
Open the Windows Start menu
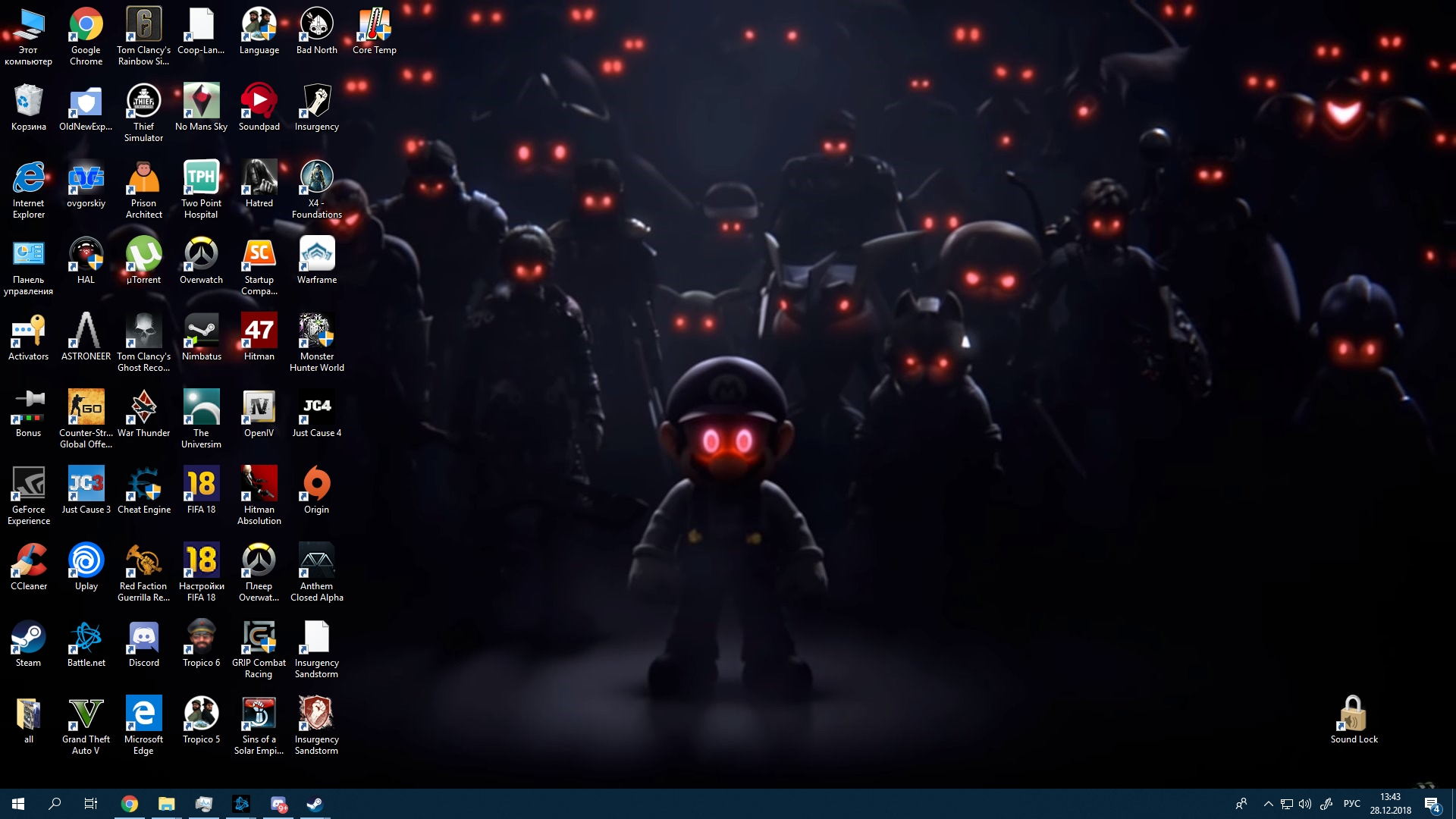18,804
